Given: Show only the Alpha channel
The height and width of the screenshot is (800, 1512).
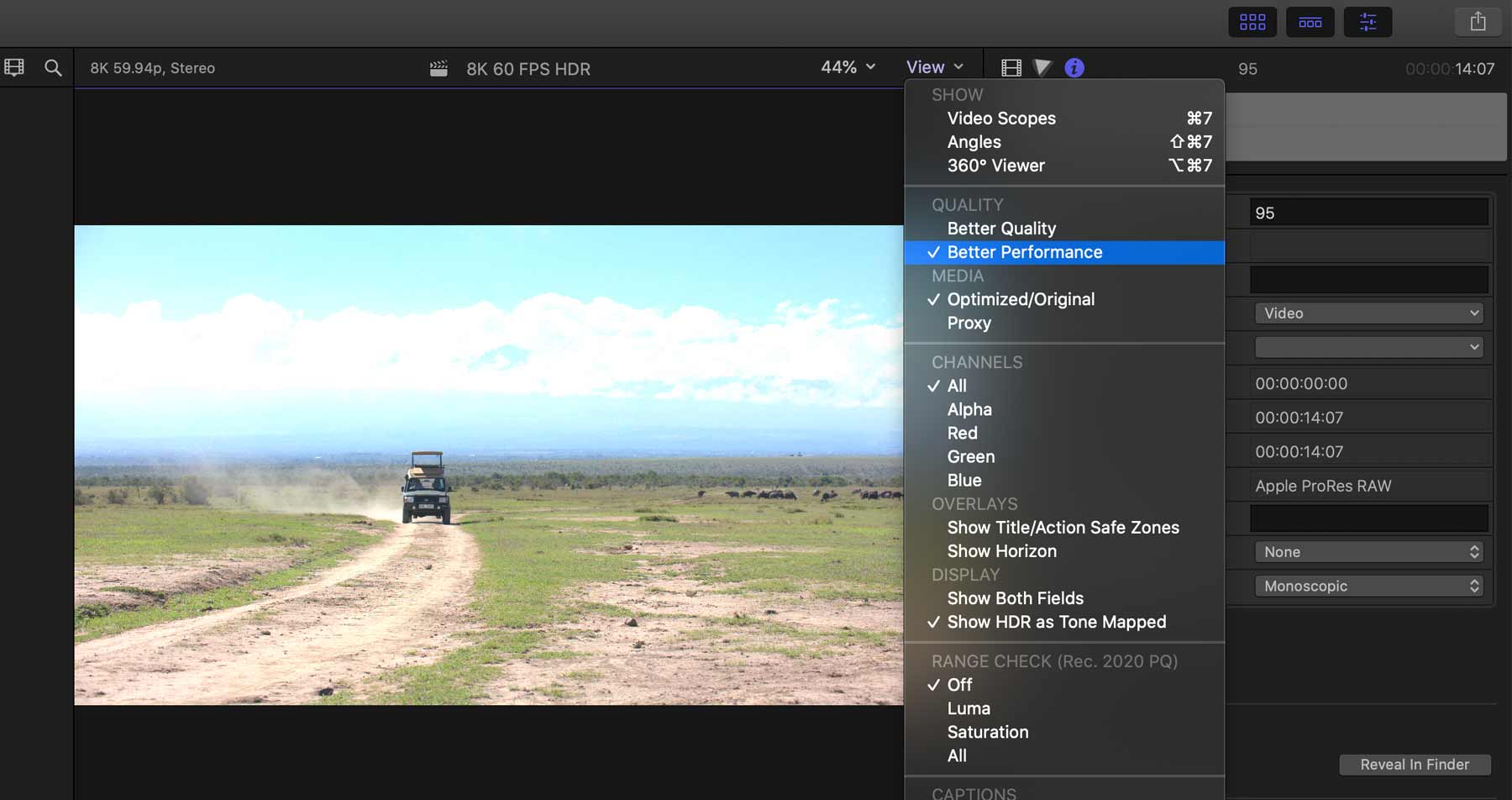Looking at the screenshot, I should coord(1064,409).
